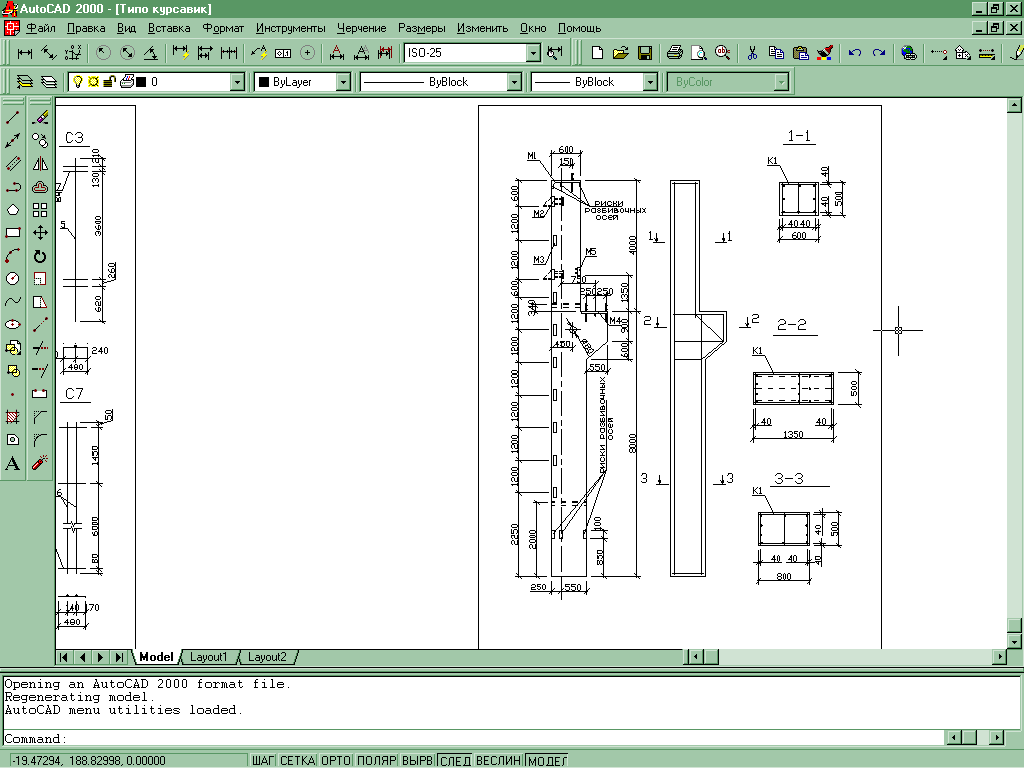Open the ISO-25 dimension style dropdown
Viewport: 1024px width, 768px height.
click(532, 52)
